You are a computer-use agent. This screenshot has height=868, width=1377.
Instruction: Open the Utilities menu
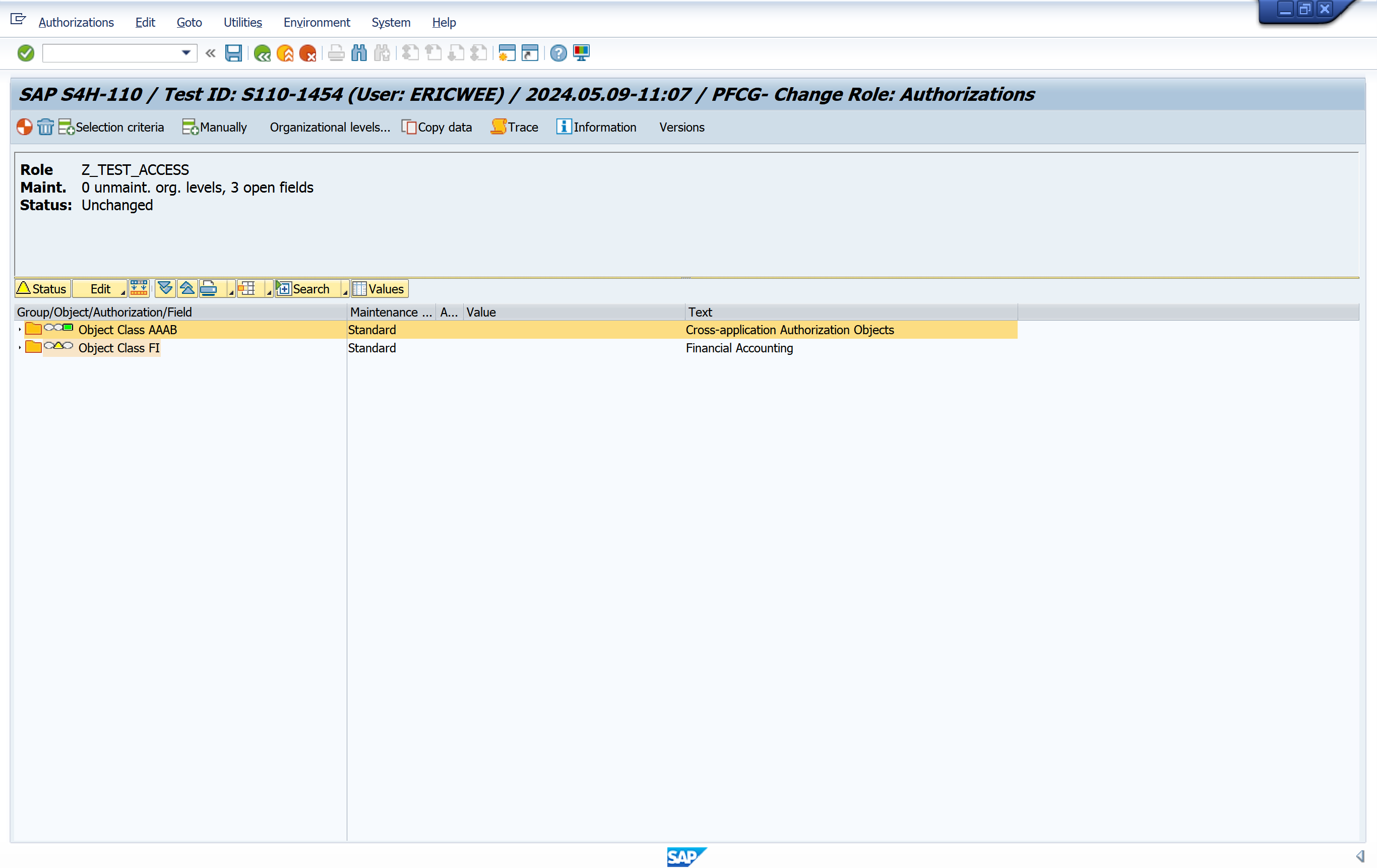point(242,22)
